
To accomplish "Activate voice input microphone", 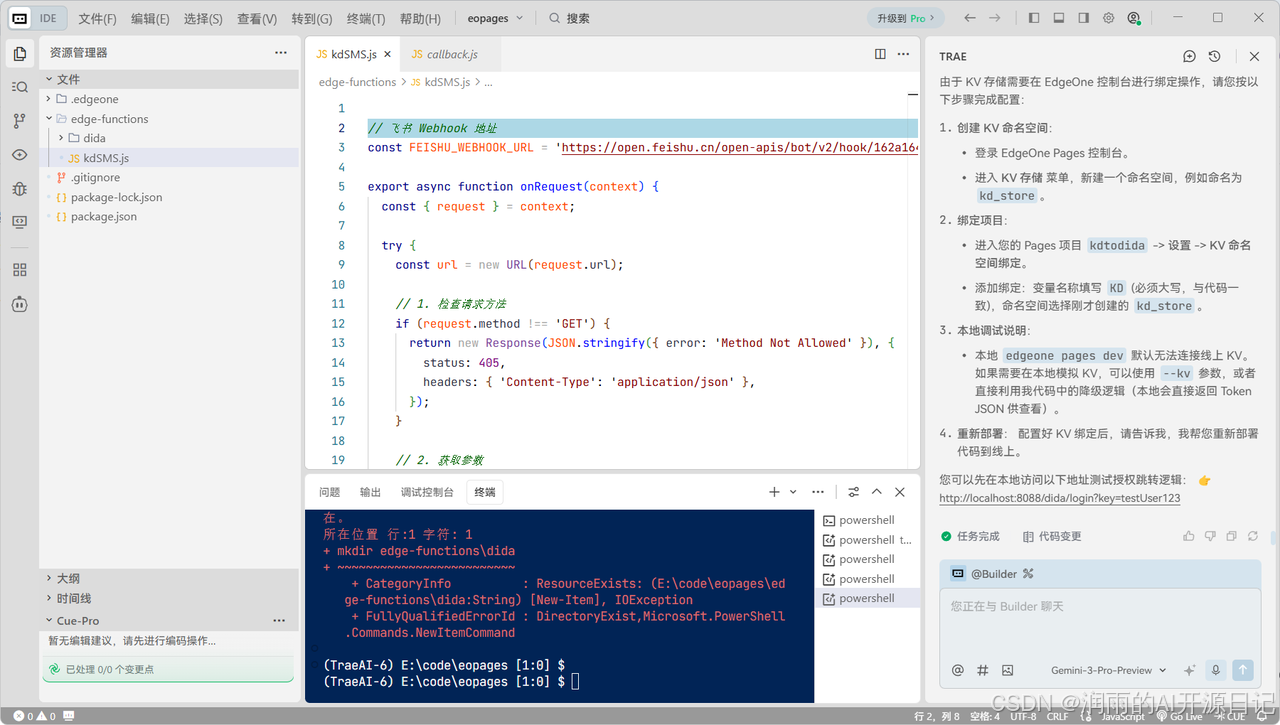I will point(1216,670).
